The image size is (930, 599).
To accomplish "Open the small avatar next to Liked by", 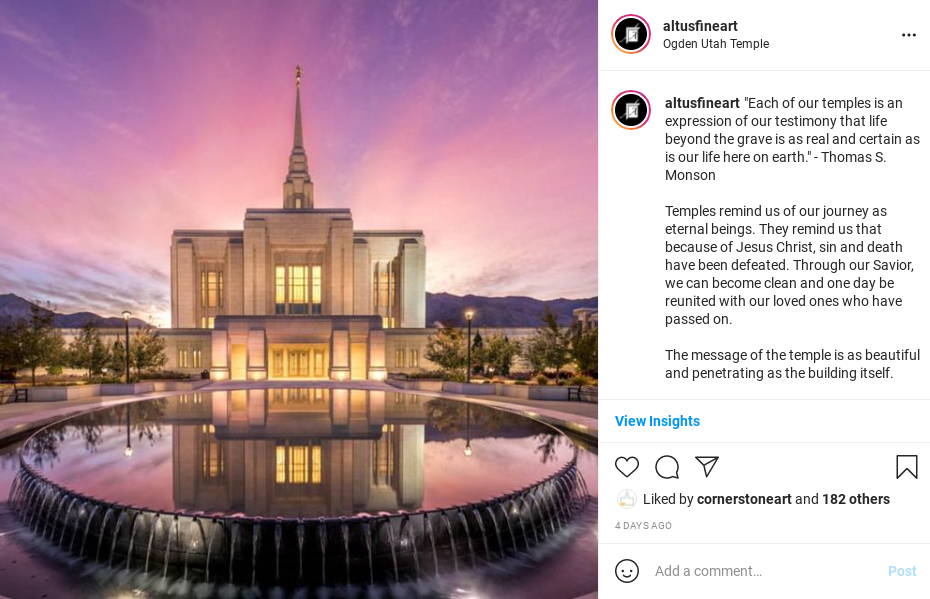I will tap(626, 499).
